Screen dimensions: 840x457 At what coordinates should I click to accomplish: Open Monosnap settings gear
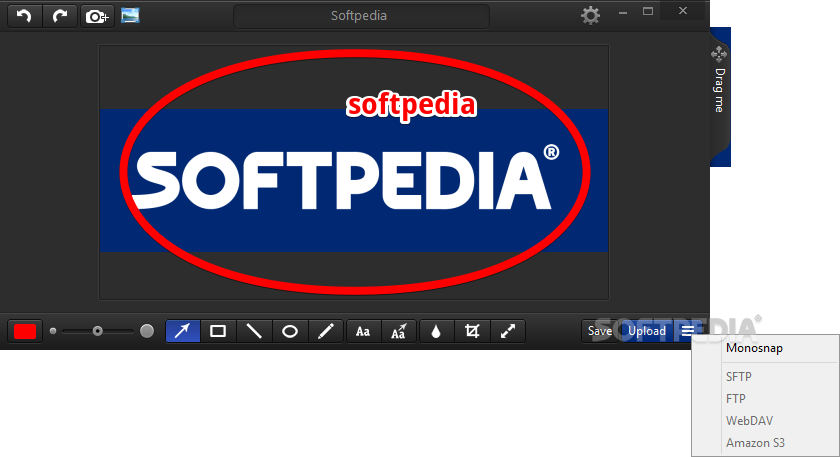pyautogui.click(x=590, y=15)
